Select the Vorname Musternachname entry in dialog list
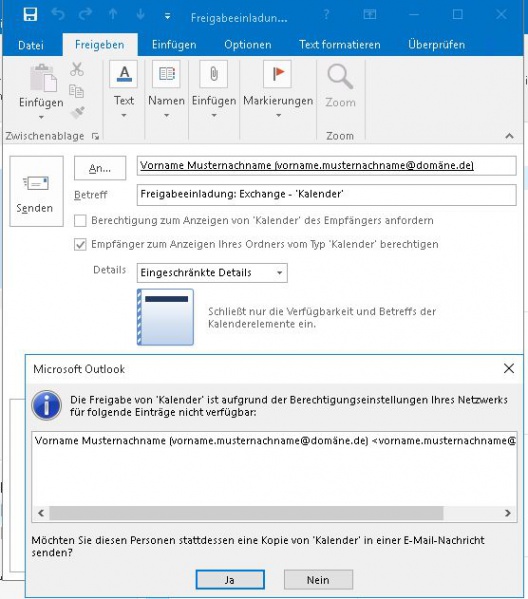Image resolution: width=528 pixels, height=599 pixels. pyautogui.click(x=275, y=441)
